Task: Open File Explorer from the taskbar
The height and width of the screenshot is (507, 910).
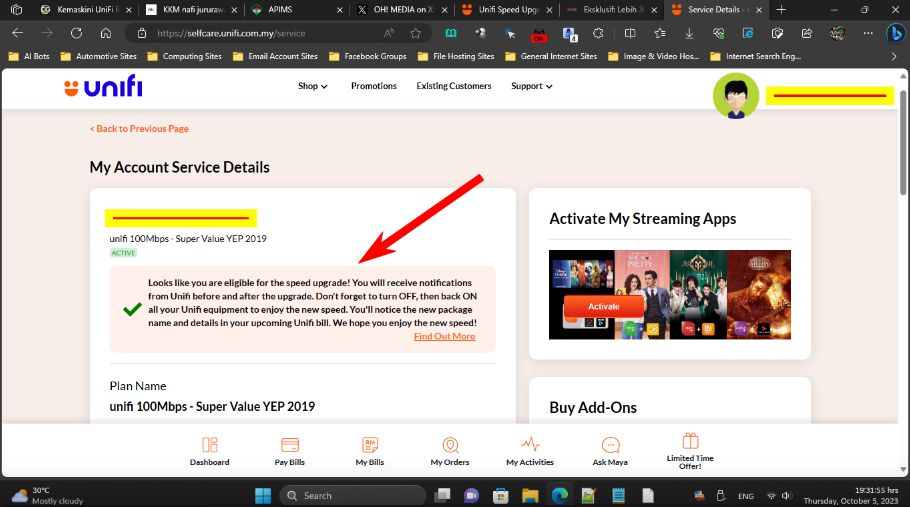Action: click(x=530, y=495)
